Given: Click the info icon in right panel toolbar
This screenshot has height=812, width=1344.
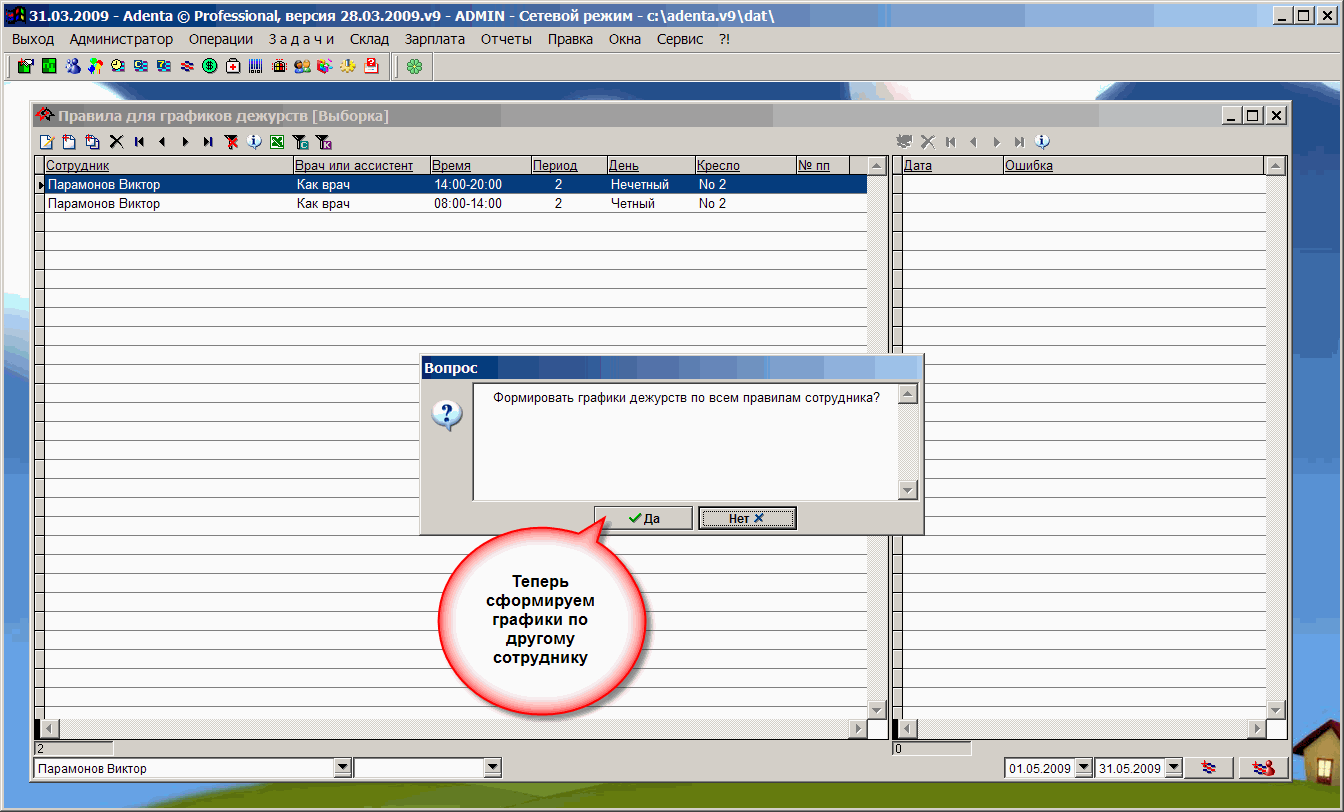Looking at the screenshot, I should (1042, 142).
